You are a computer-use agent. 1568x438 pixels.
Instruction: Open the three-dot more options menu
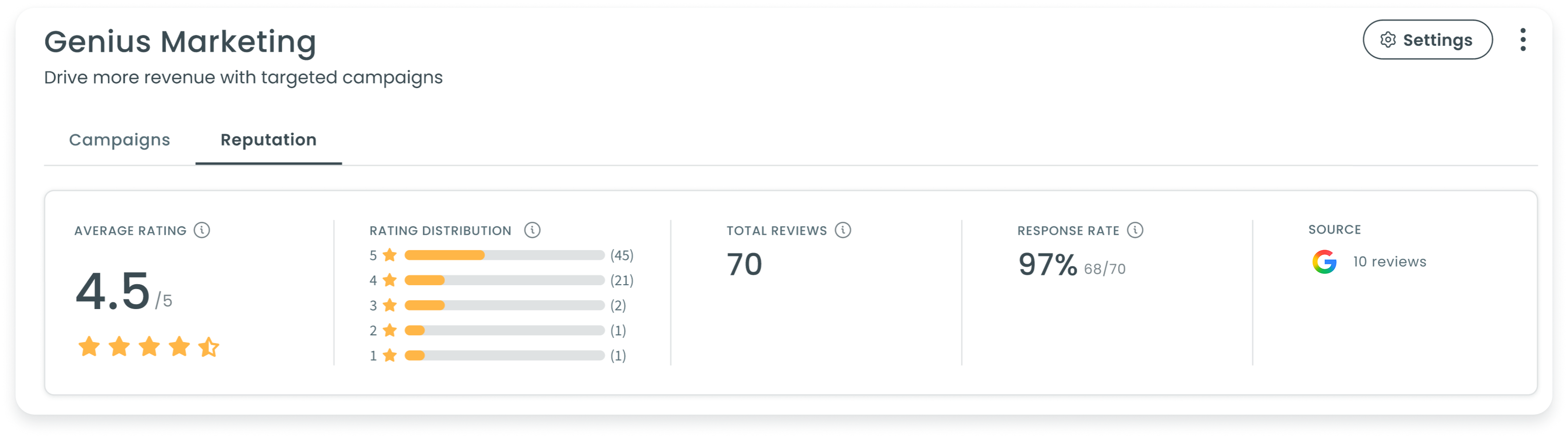point(1522,39)
